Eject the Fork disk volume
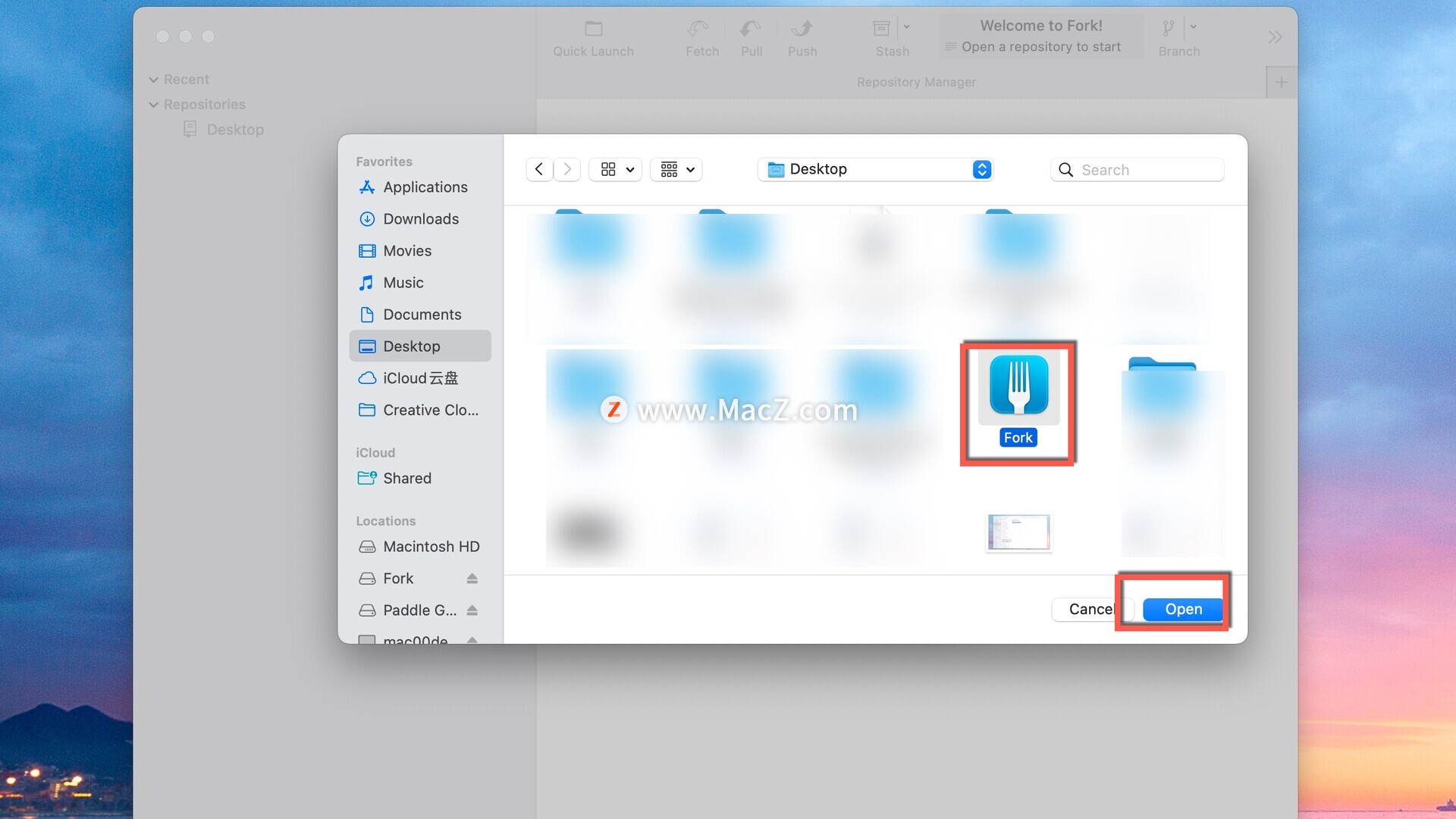 [x=472, y=579]
